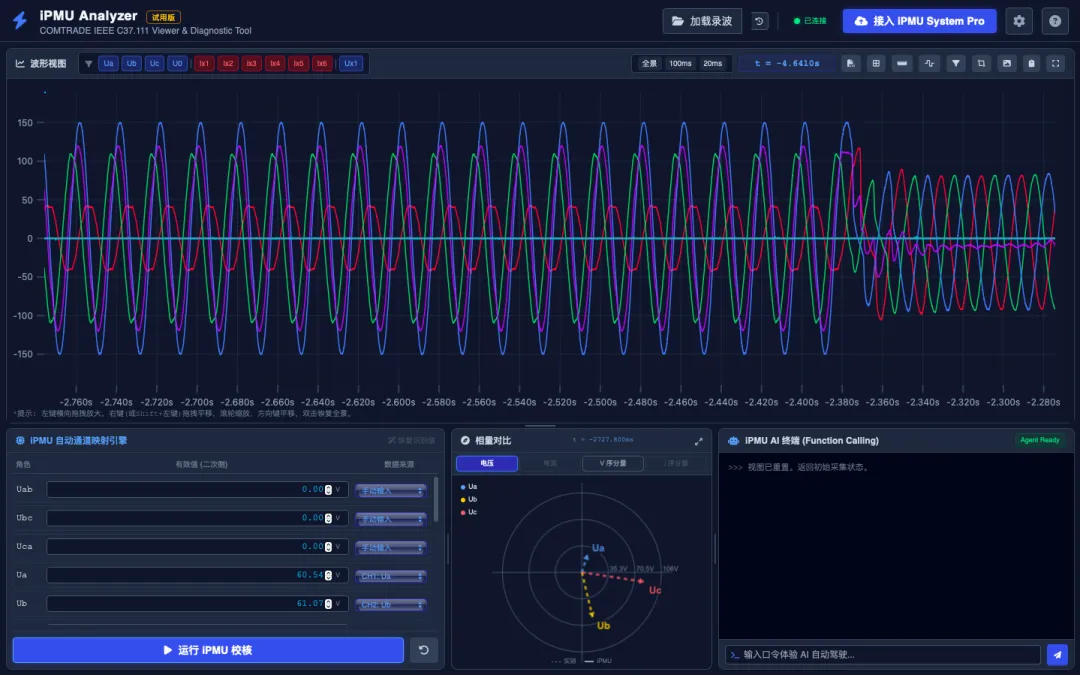Toggle the Ux1 channel chip
The image size is (1080, 675).
point(351,63)
